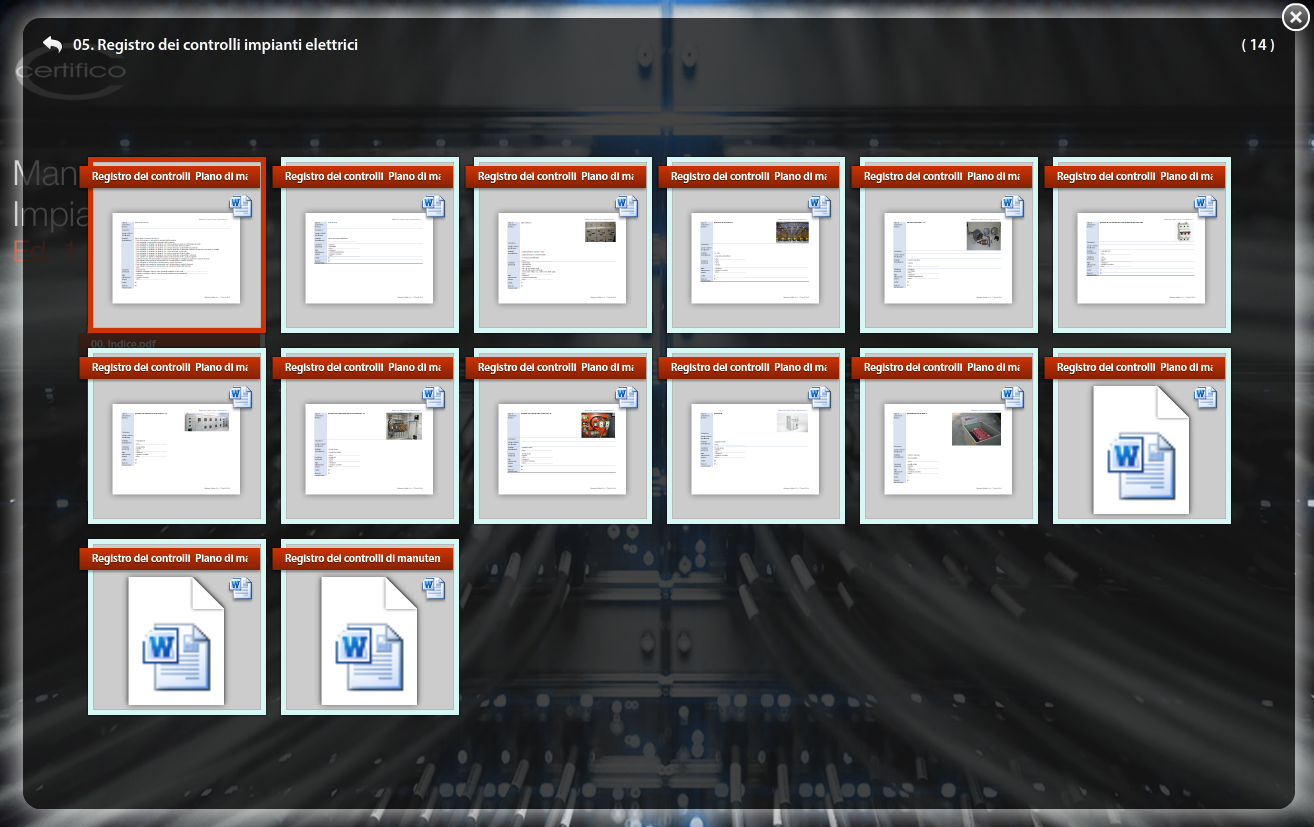
Task: Open second-row document with white cabinet photo
Action: (755, 449)
